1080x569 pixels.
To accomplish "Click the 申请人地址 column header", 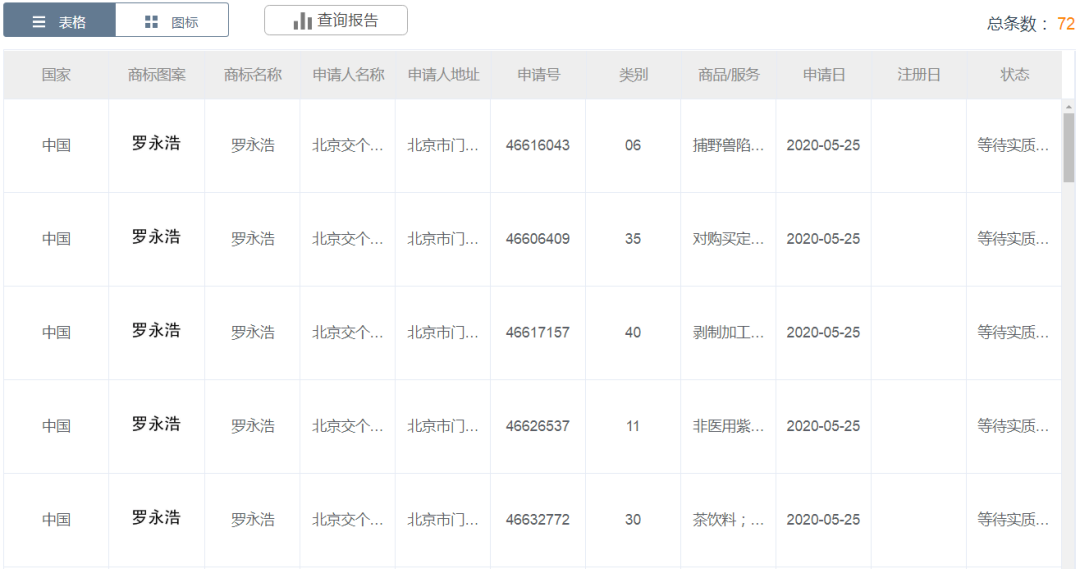I will click(x=443, y=74).
